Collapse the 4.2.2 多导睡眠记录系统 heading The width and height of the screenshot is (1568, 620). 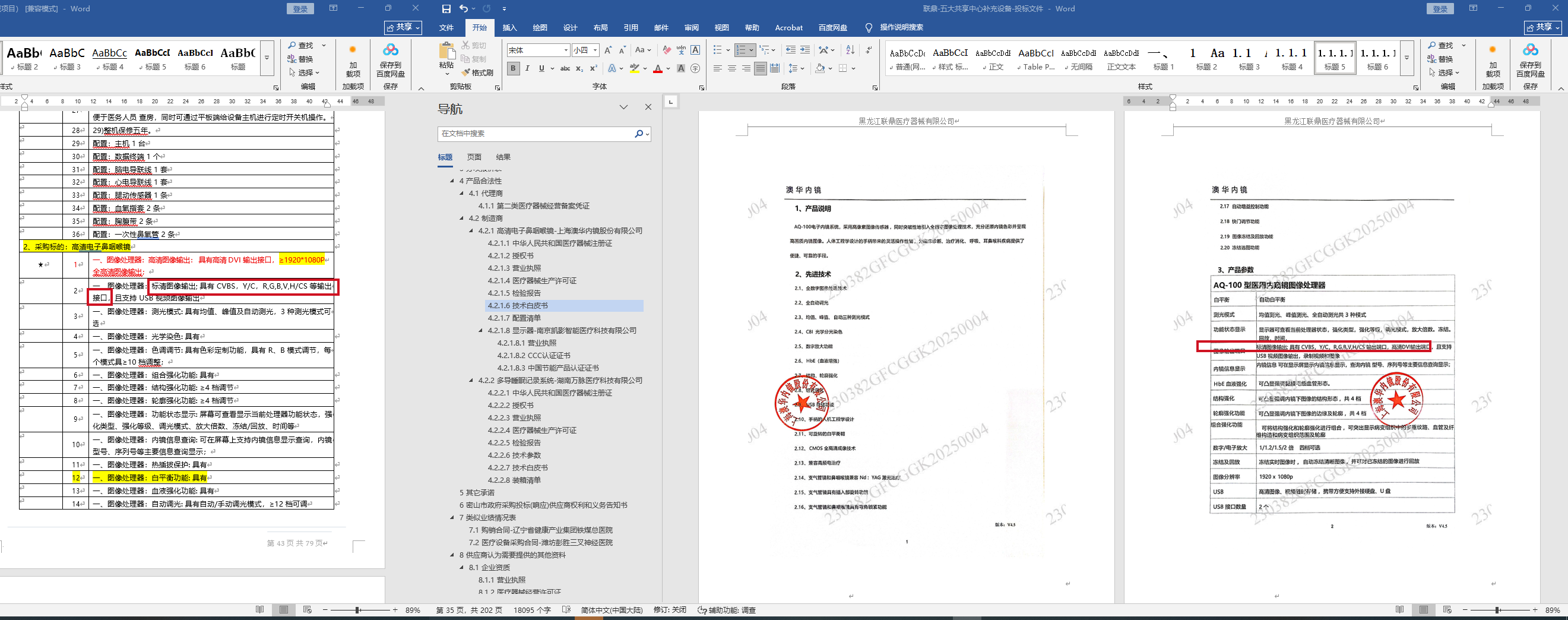coord(471,381)
